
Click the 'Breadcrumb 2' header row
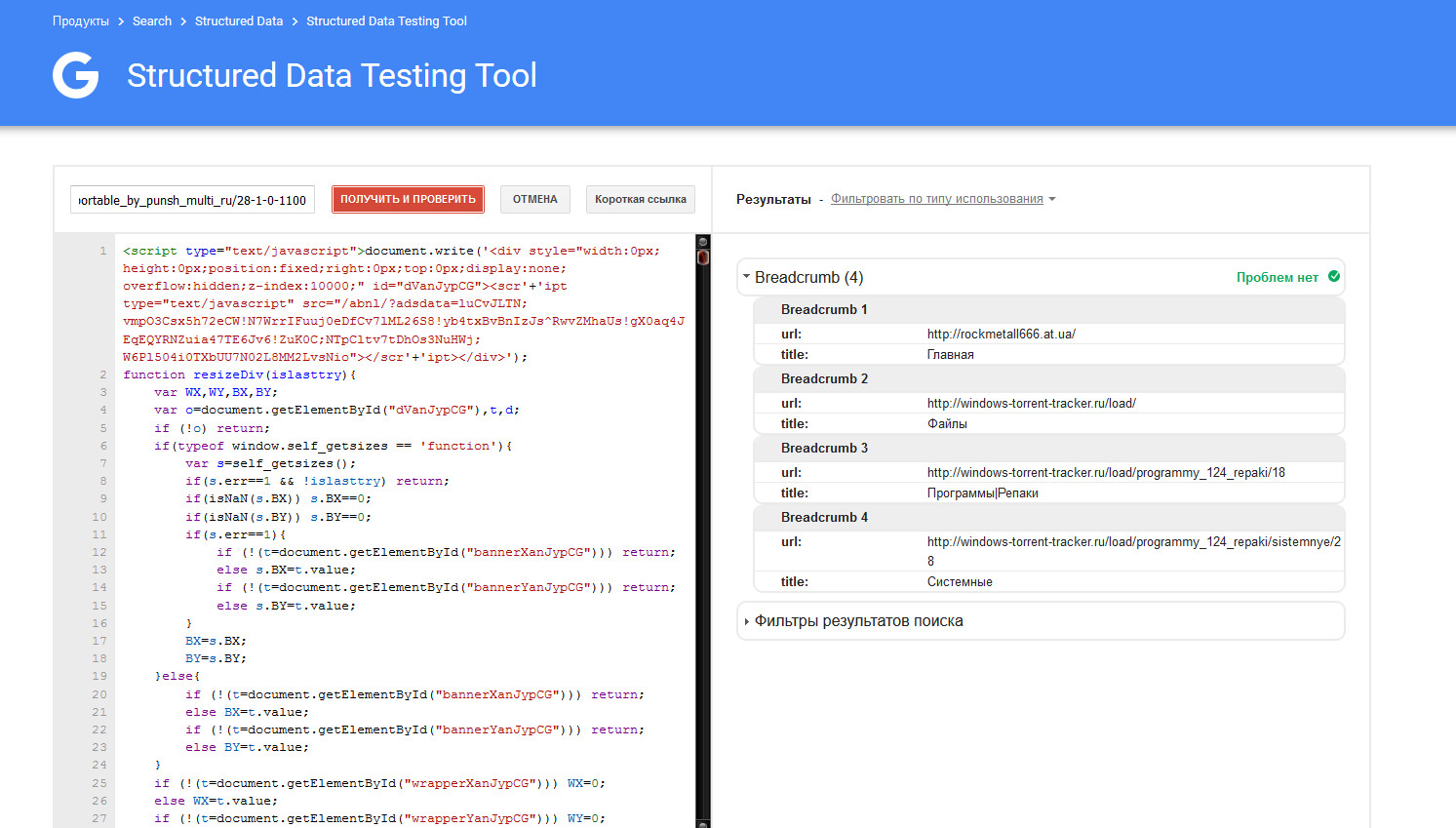click(x=1049, y=378)
